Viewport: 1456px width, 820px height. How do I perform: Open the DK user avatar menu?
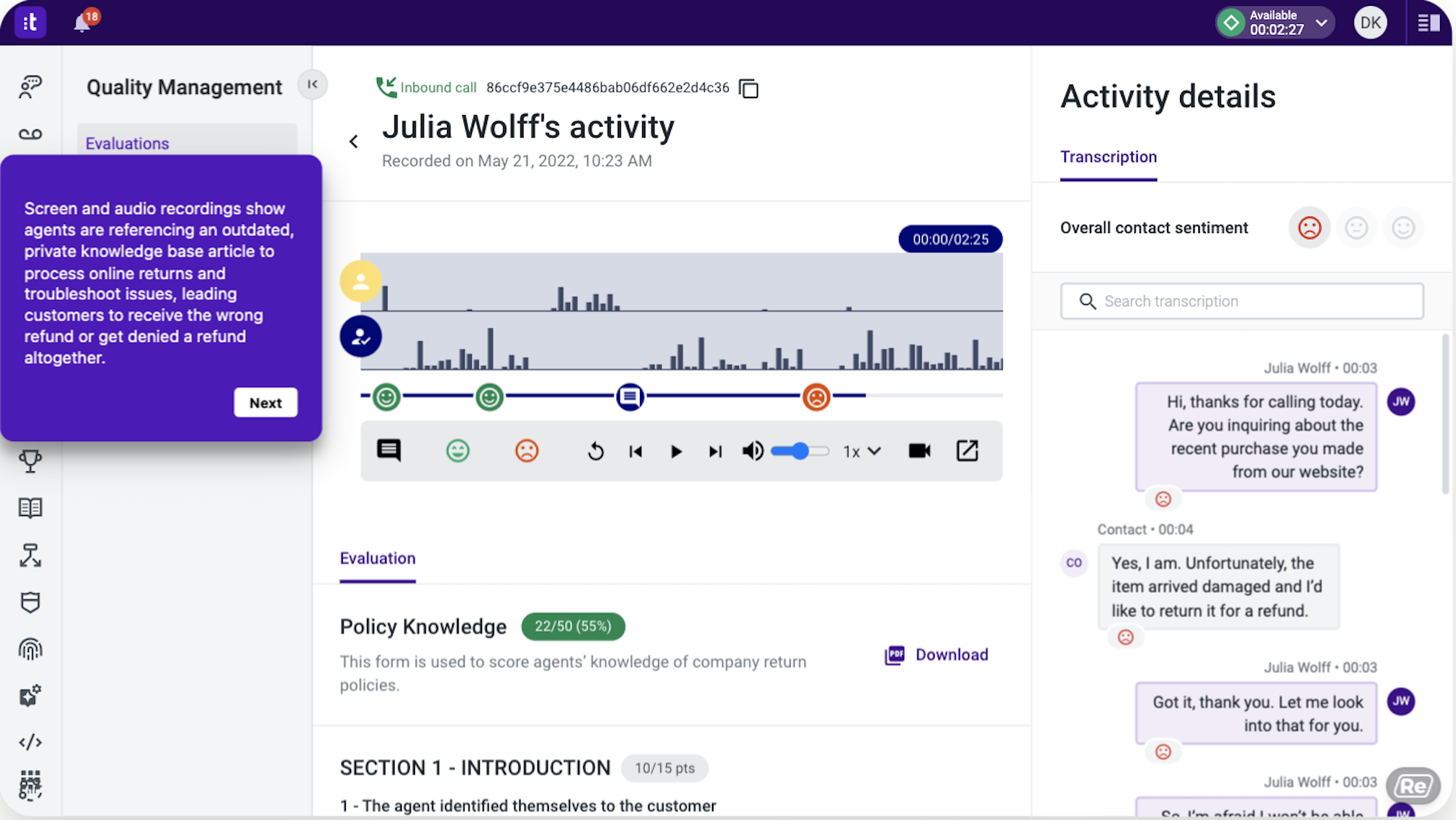[1370, 23]
